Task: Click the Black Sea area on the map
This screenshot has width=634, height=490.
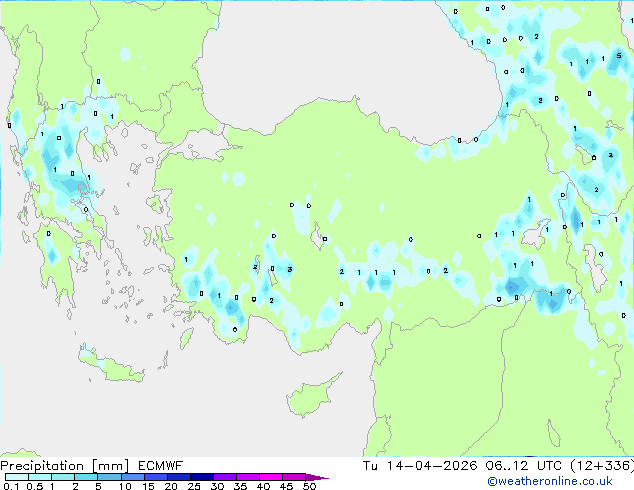Action: point(350,50)
